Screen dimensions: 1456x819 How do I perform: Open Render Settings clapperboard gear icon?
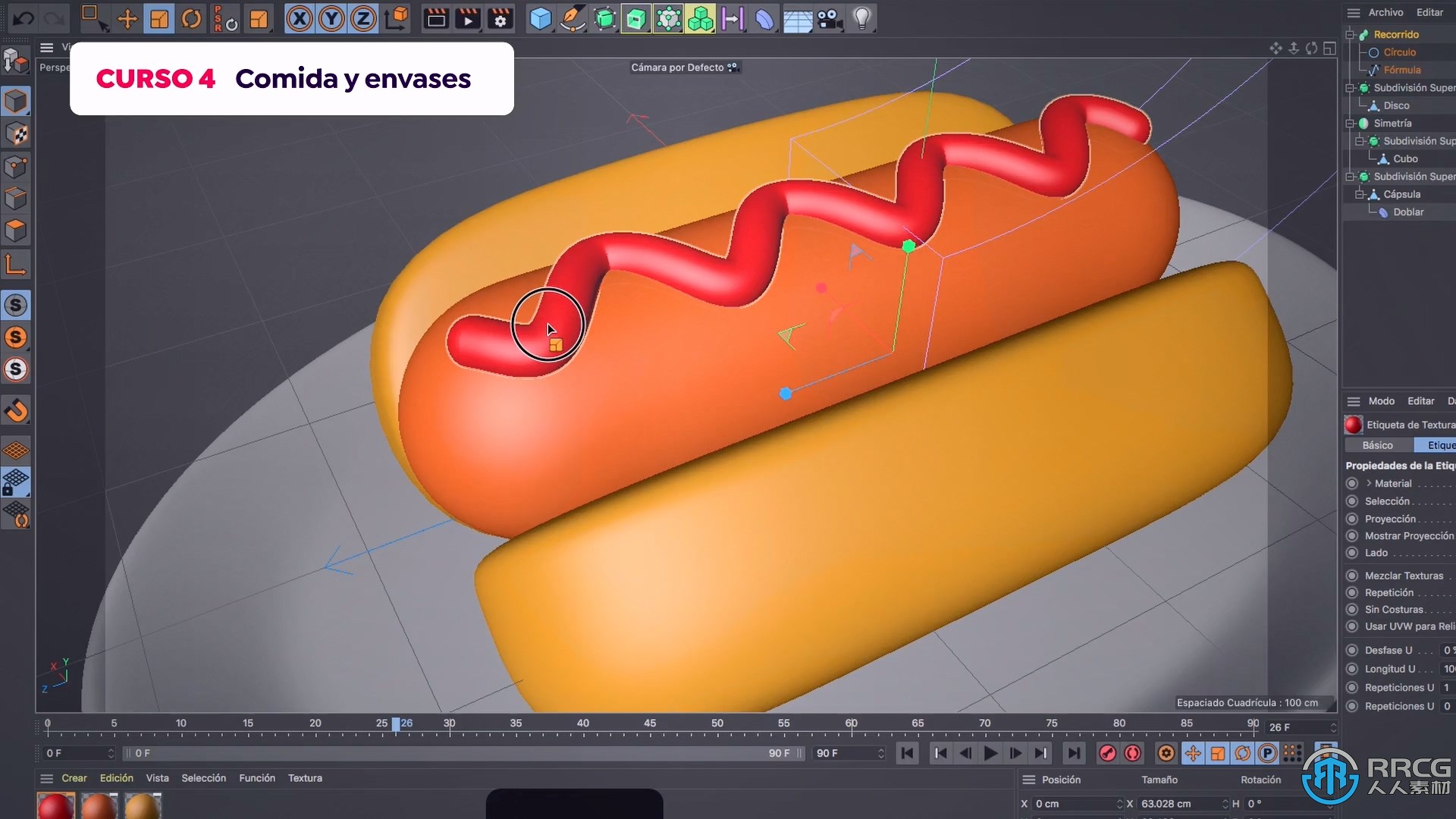(500, 18)
